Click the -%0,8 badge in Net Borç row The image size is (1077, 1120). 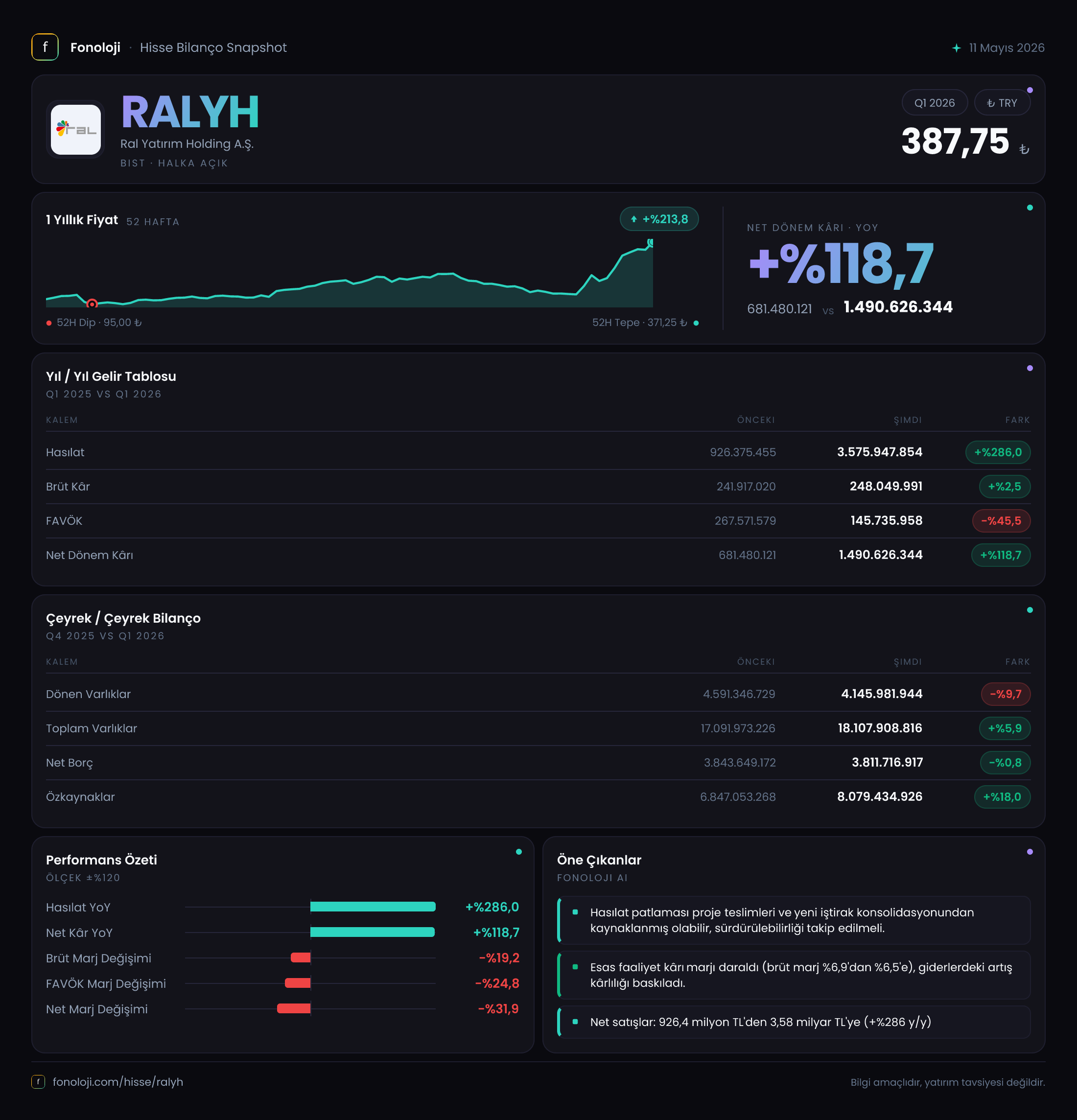(1005, 762)
